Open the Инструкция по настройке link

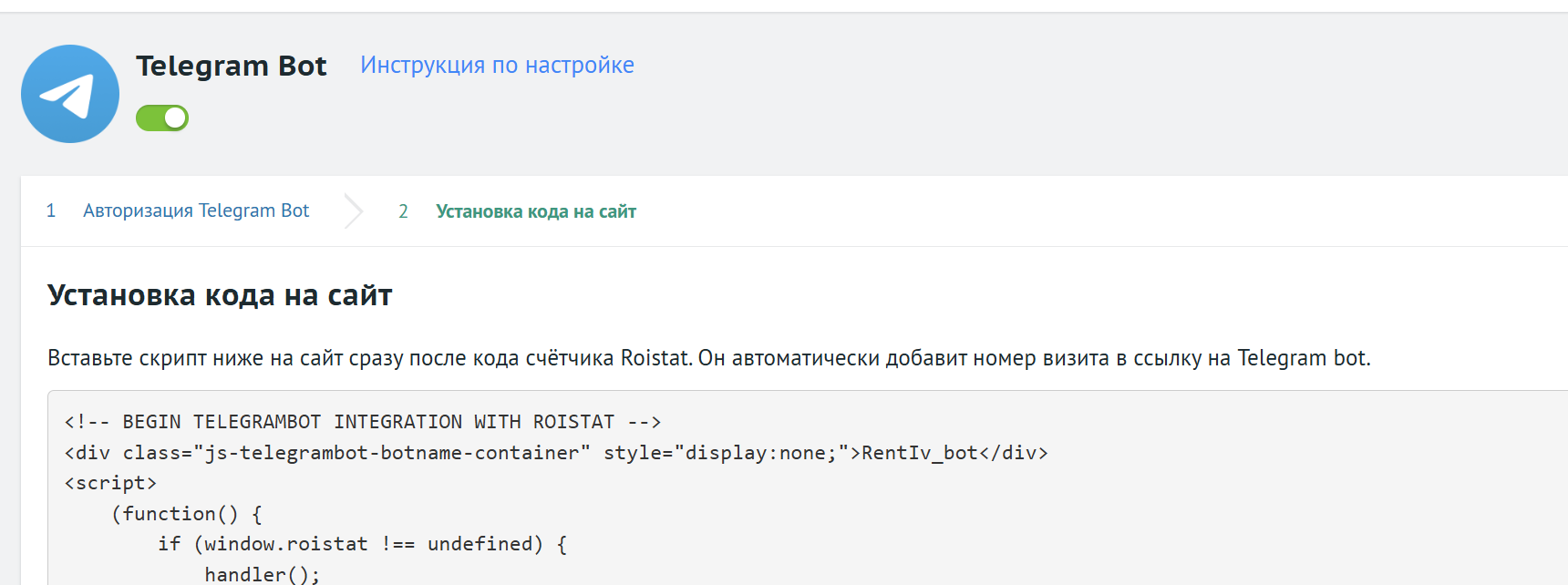(x=497, y=66)
